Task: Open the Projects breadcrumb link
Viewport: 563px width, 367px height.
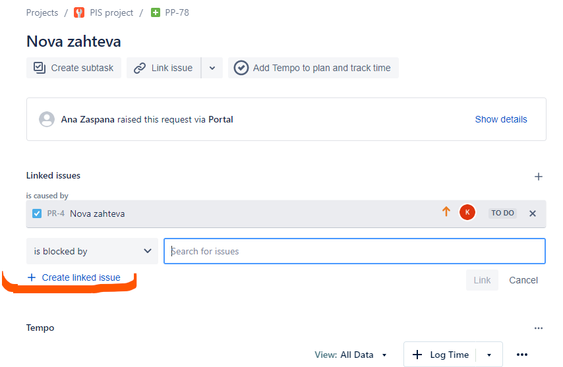Action: 42,13
